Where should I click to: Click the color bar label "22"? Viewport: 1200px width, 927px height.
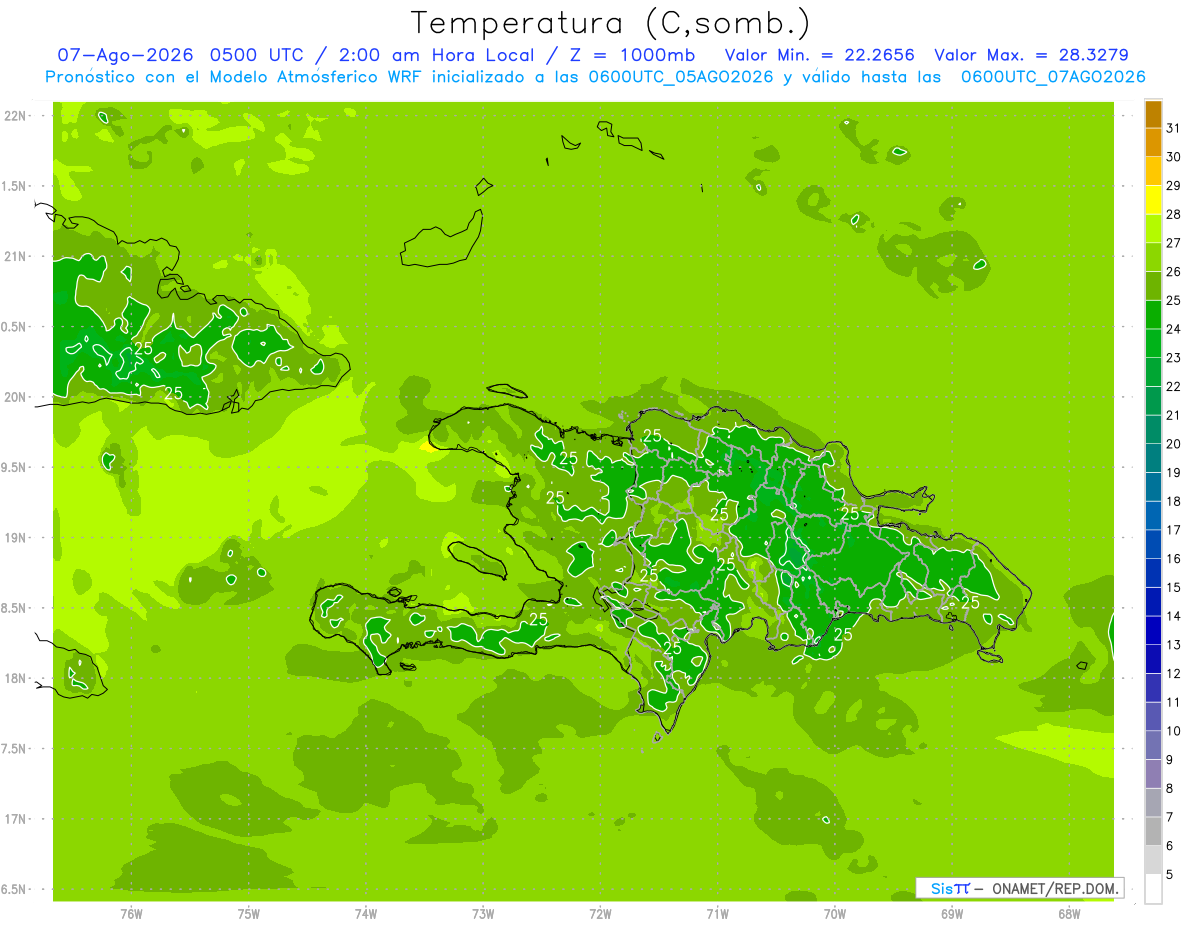click(1174, 387)
